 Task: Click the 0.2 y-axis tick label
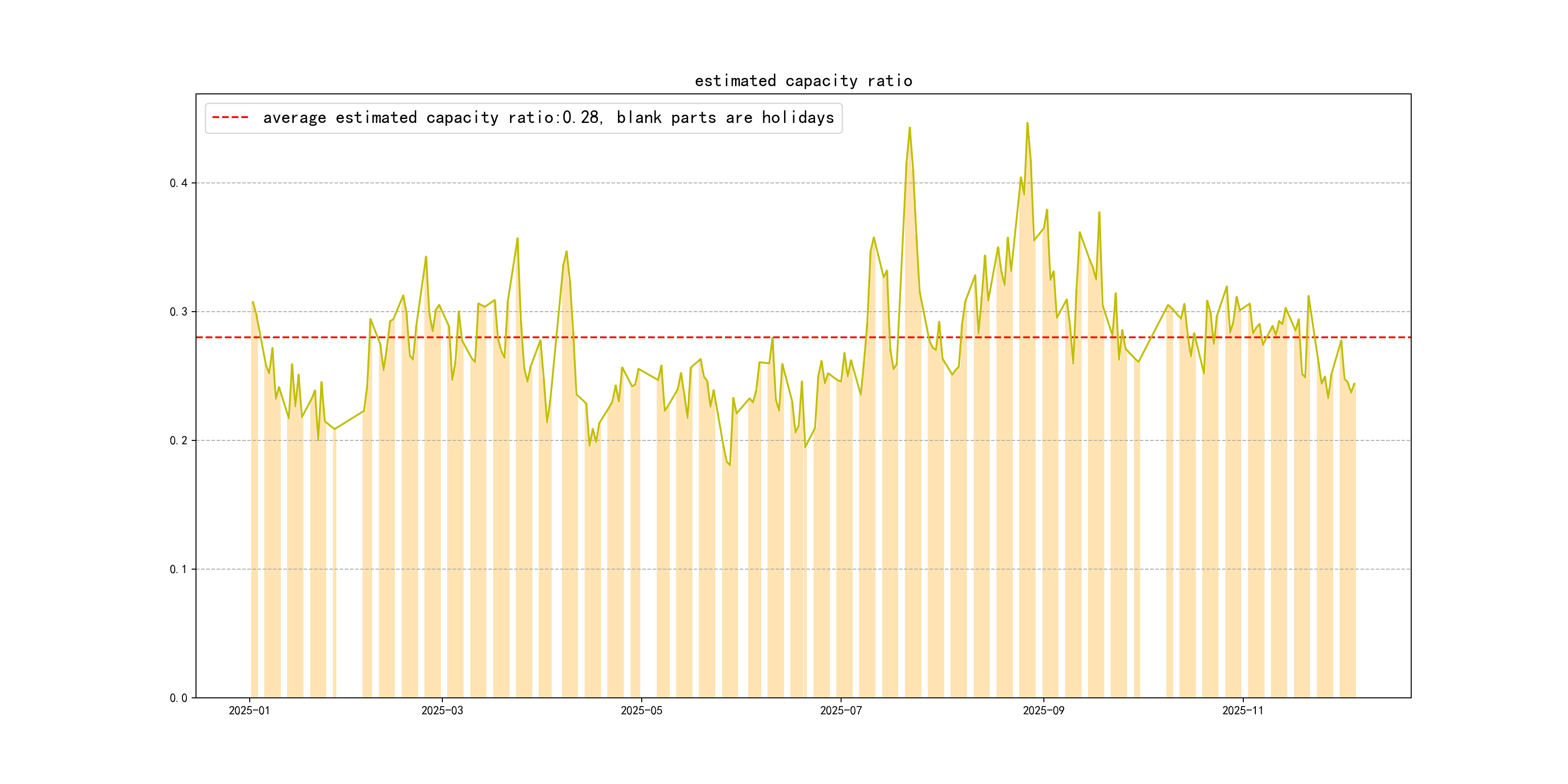(179, 441)
